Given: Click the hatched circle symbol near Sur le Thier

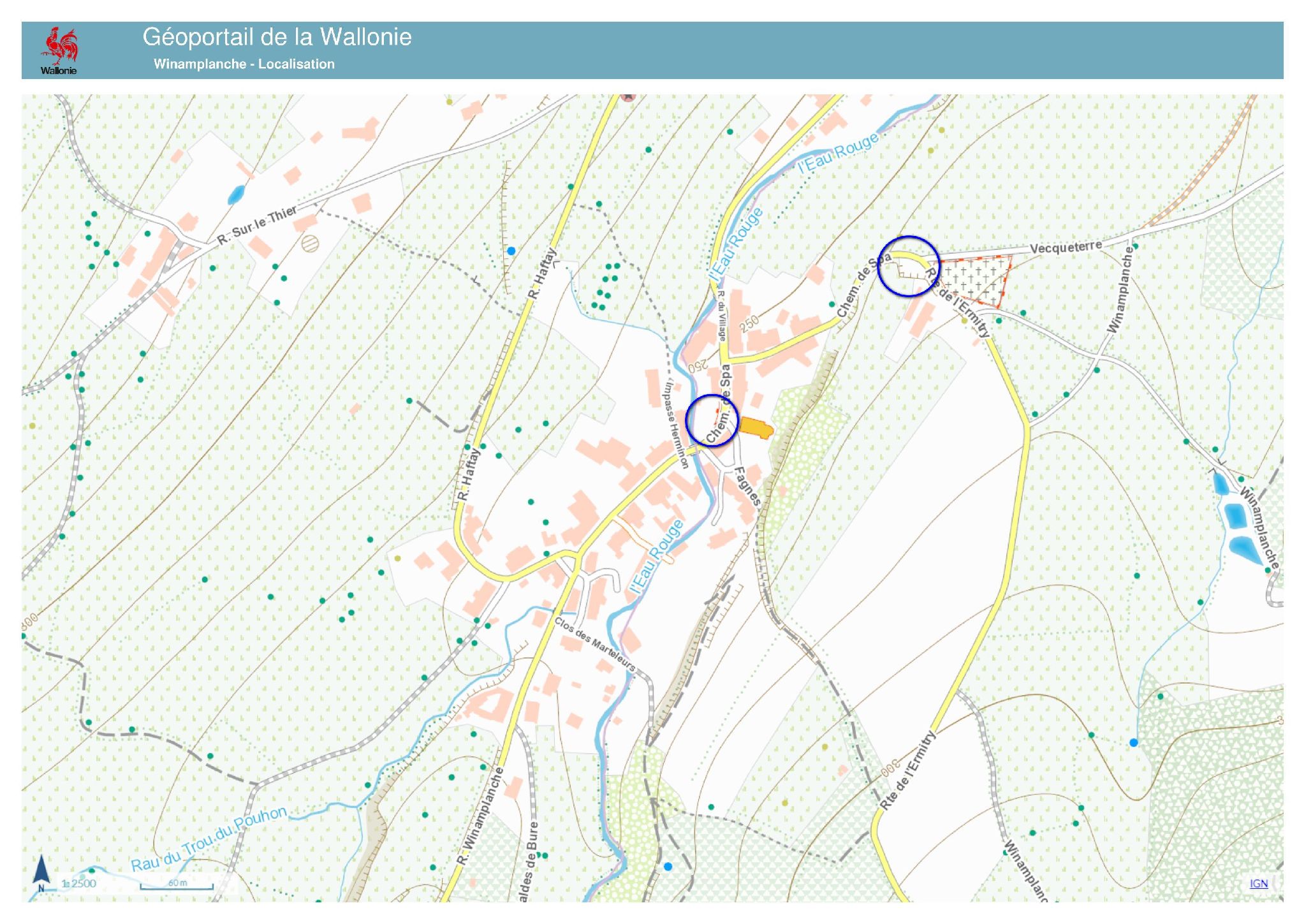Looking at the screenshot, I should pos(310,244).
